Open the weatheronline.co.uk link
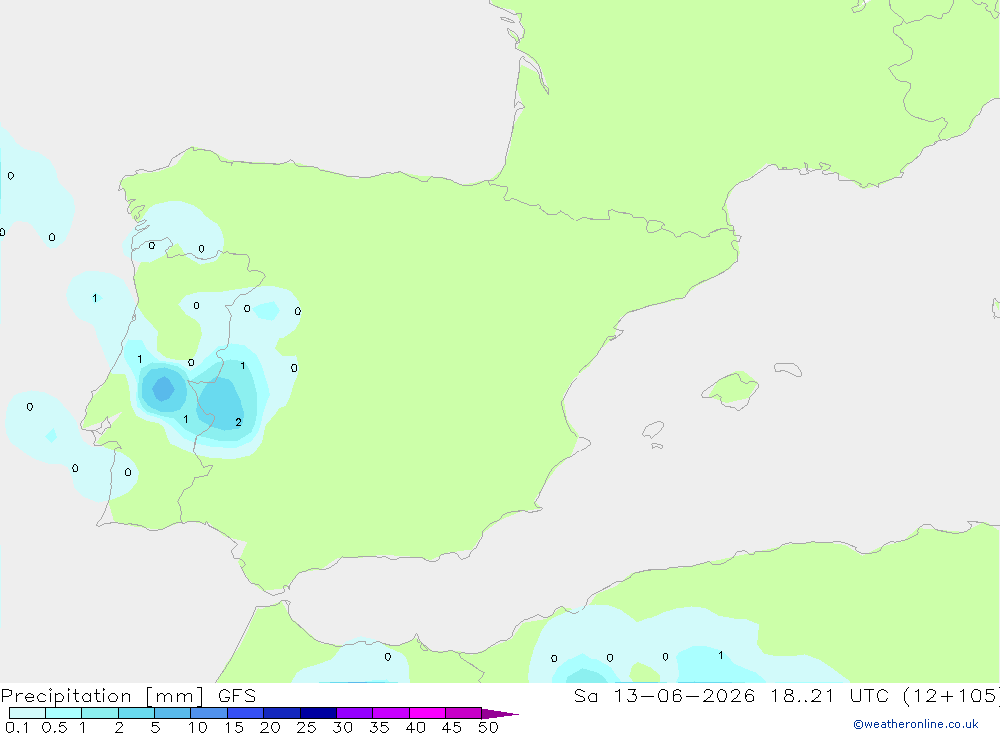The width and height of the screenshot is (1000, 733). (916, 724)
